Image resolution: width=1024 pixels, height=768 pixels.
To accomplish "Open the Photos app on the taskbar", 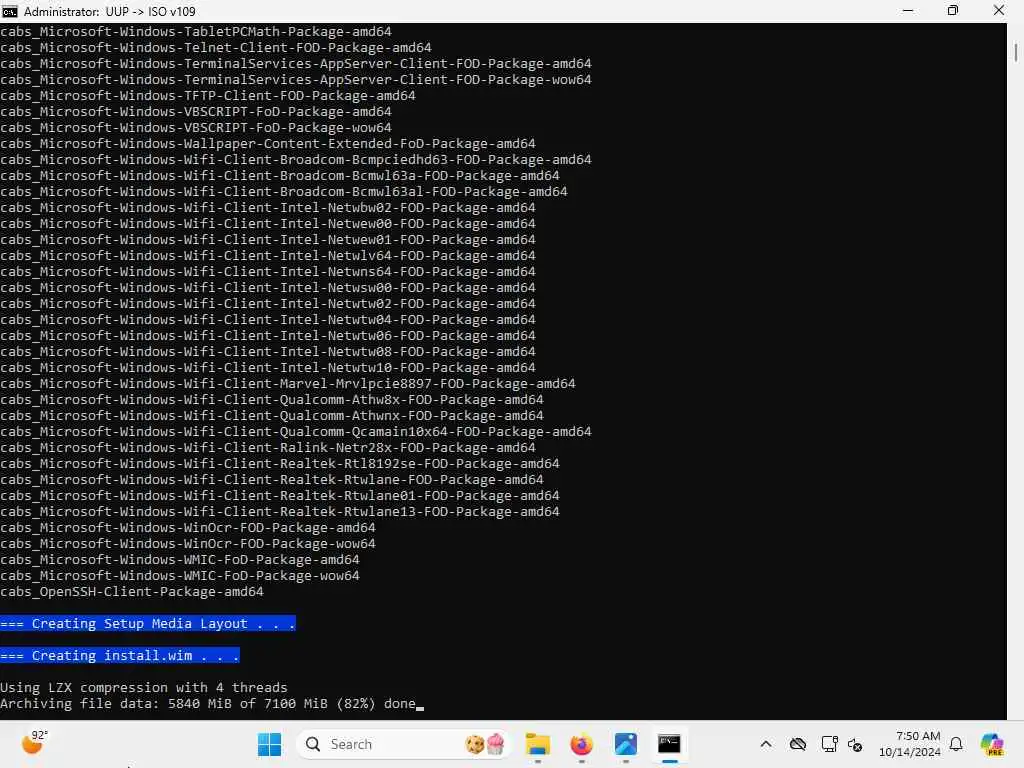I will 625,744.
